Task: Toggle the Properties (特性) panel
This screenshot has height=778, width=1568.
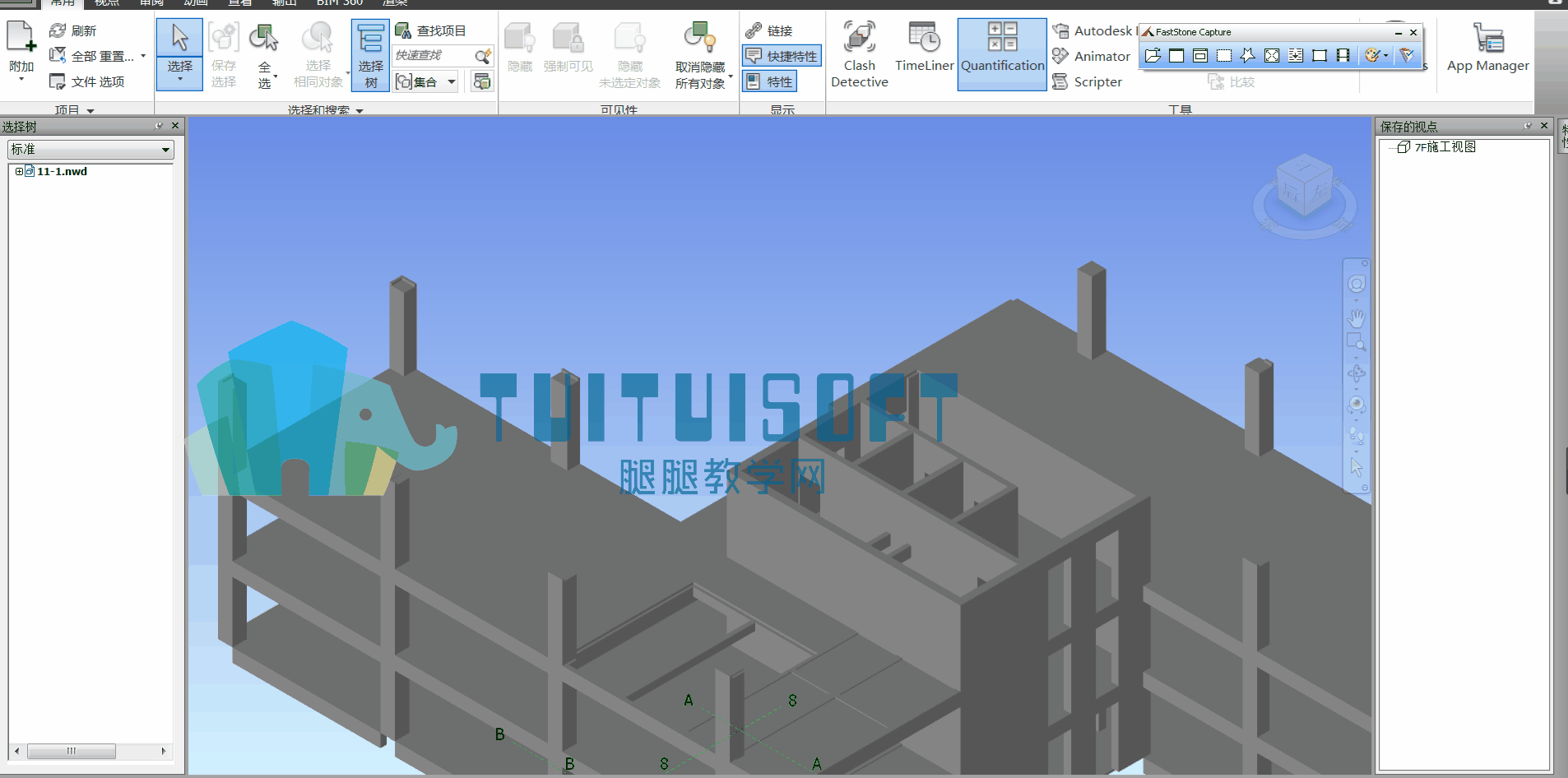Action: point(769,81)
